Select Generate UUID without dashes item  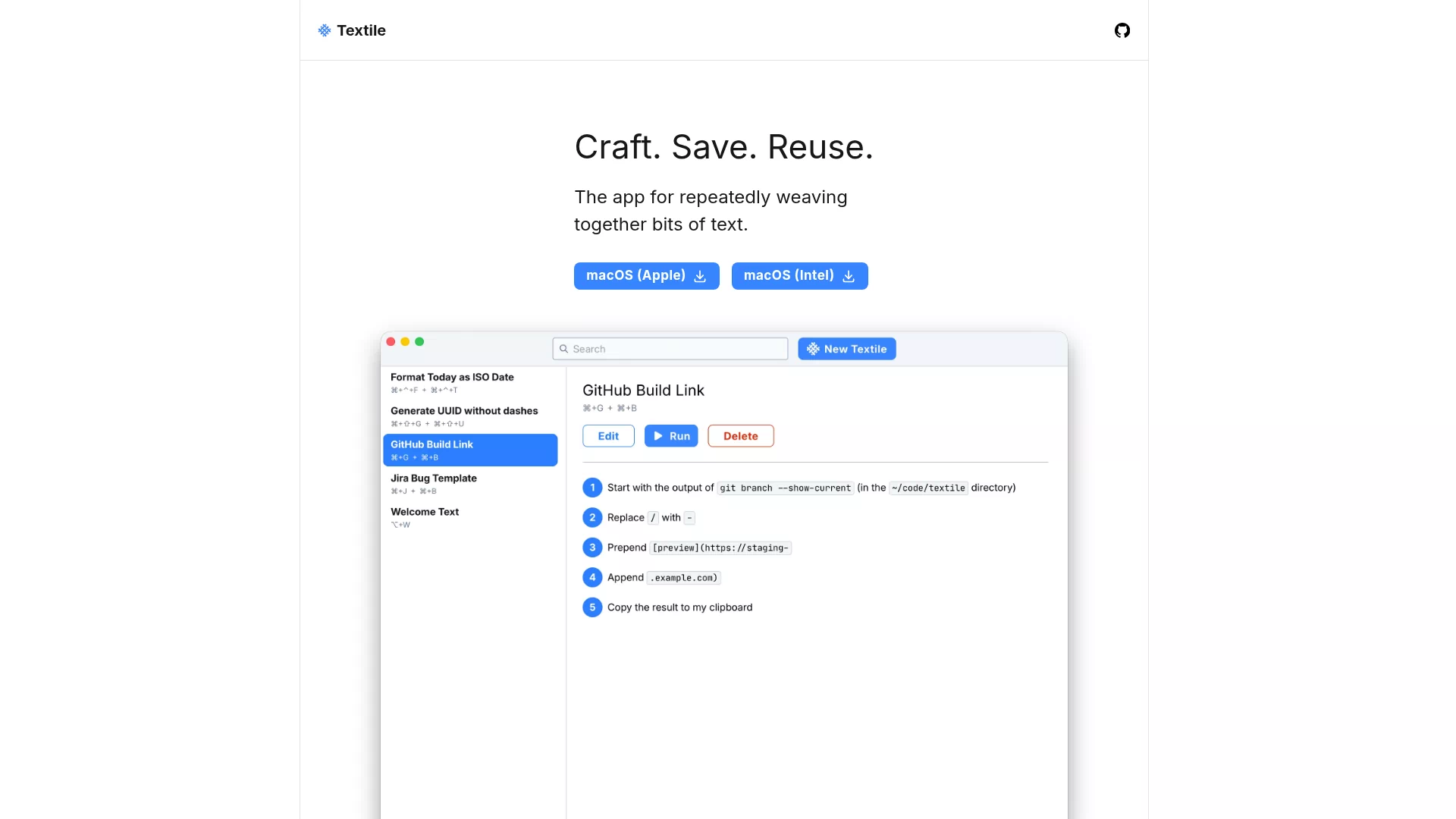[x=470, y=416]
